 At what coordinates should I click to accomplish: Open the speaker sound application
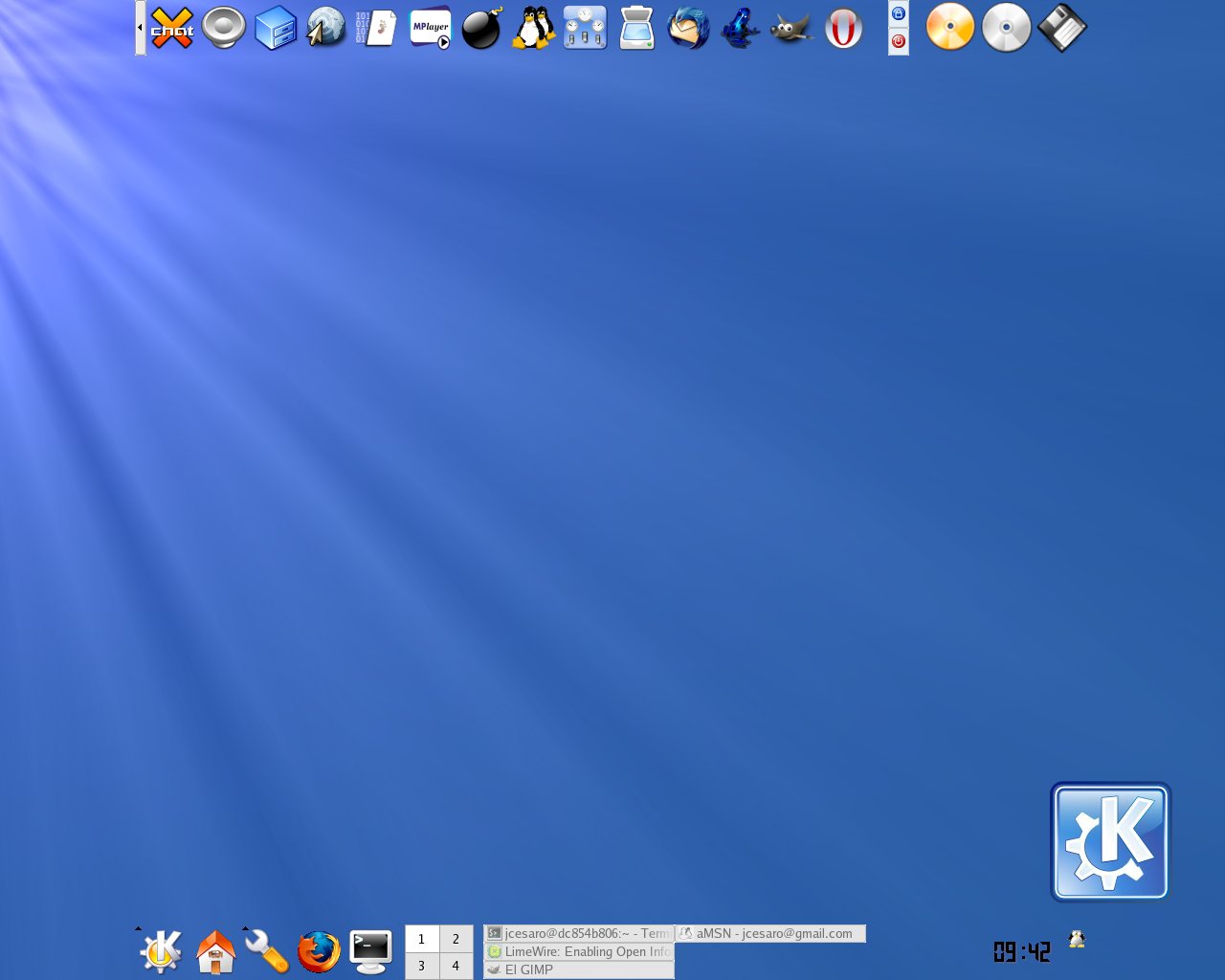click(x=224, y=28)
